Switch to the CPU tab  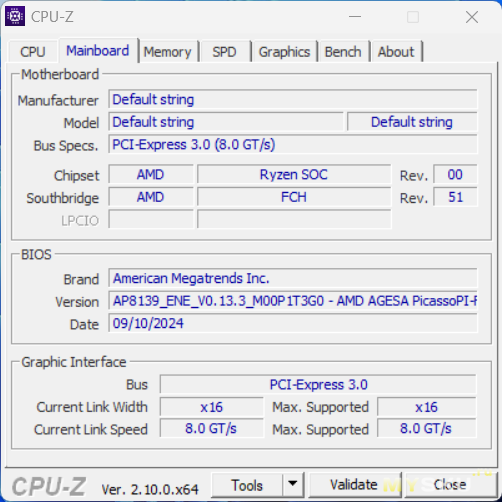pos(33,52)
